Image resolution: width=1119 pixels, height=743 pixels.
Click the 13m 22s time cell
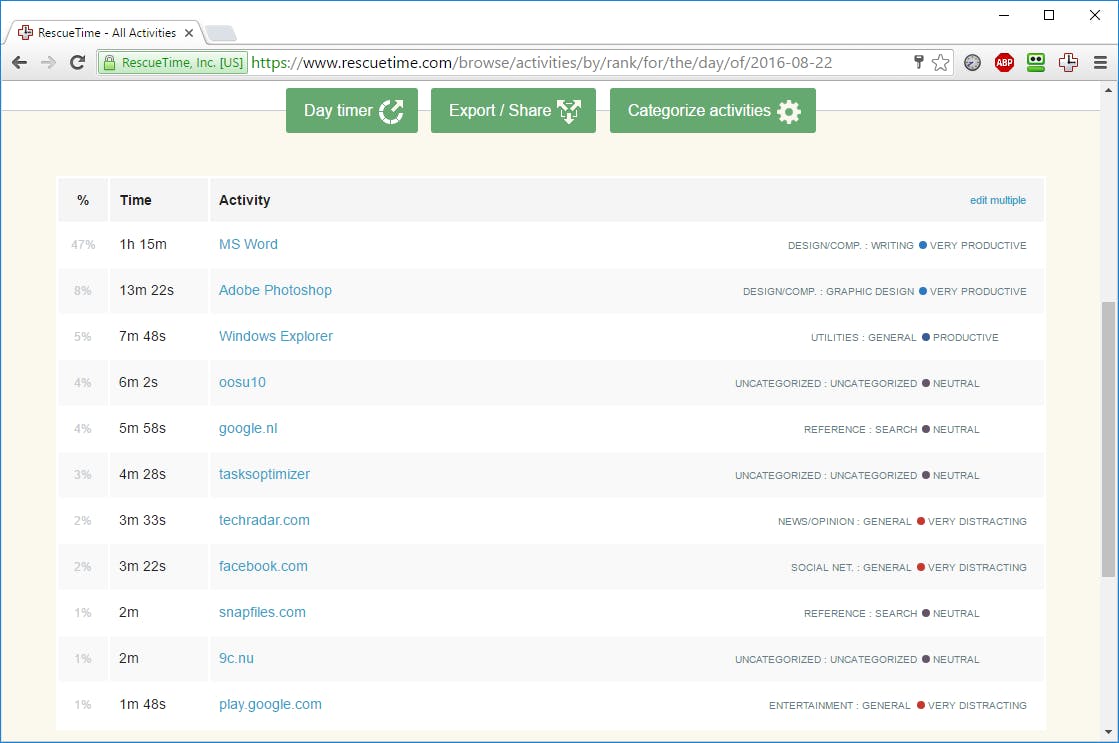pos(146,290)
